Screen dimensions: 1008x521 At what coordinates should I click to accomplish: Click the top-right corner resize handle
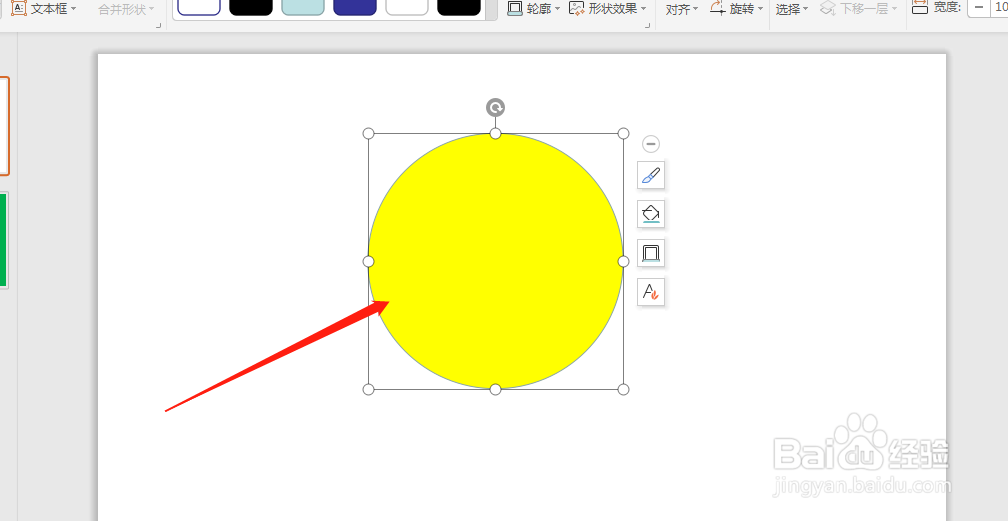pos(624,133)
